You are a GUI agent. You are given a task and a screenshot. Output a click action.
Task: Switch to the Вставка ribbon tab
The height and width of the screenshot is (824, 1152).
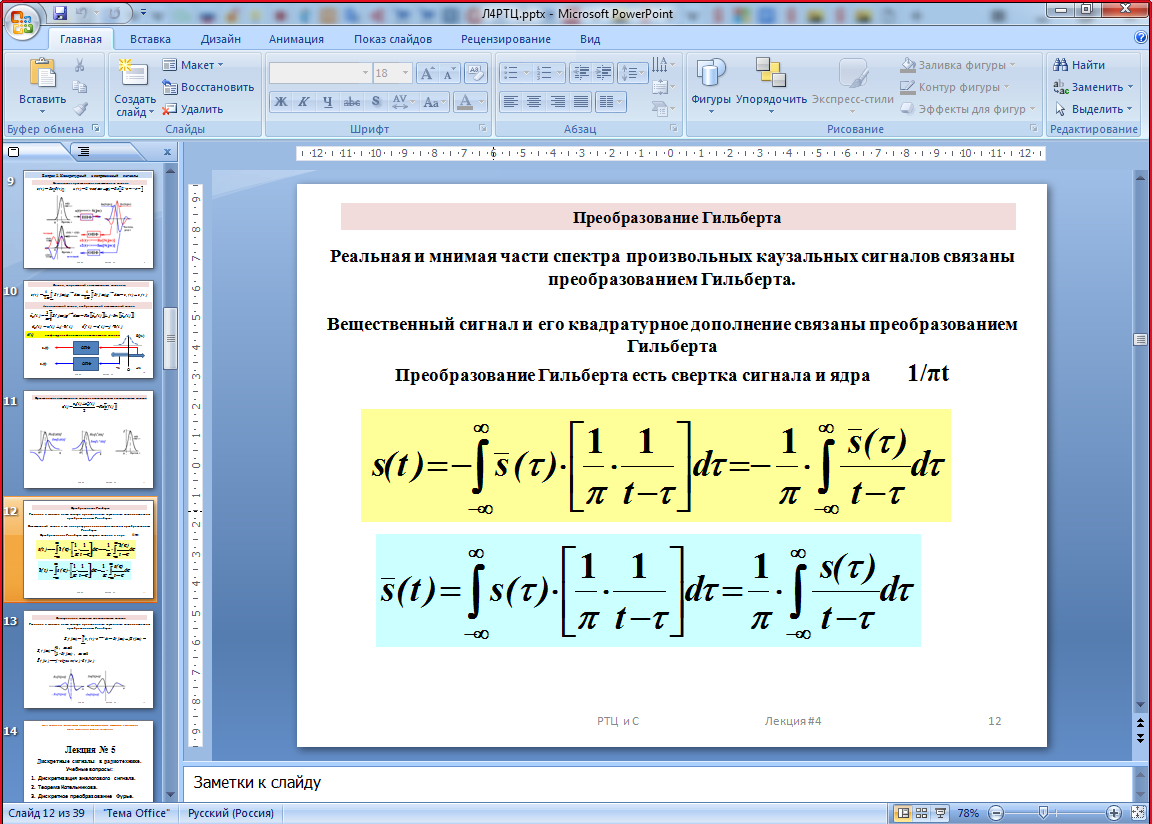click(150, 39)
